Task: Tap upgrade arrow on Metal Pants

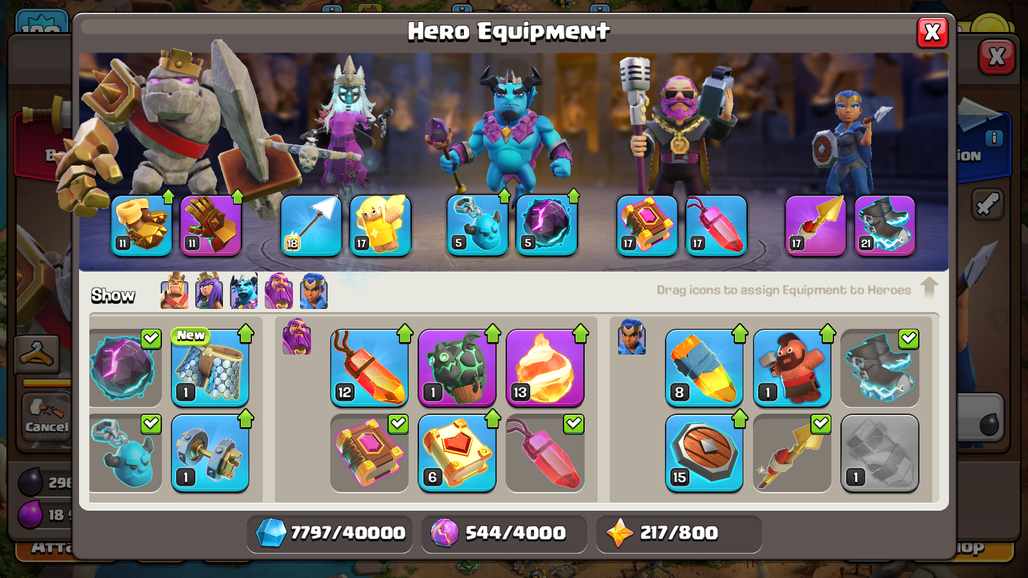Action: pos(246,334)
